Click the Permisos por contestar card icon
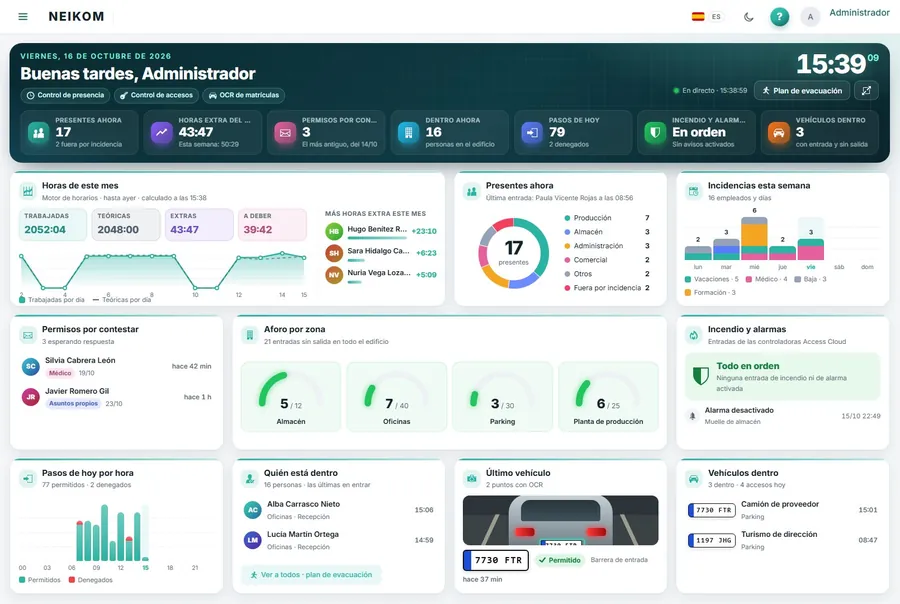Image resolution: width=900 pixels, height=604 pixels. pos(28,335)
